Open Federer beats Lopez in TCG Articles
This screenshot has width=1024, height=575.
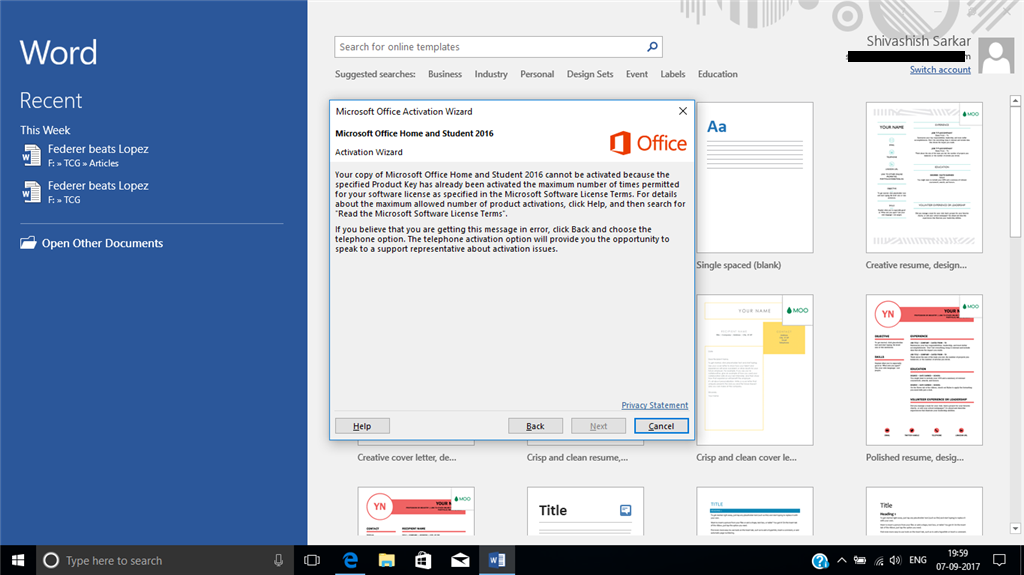pos(98,156)
